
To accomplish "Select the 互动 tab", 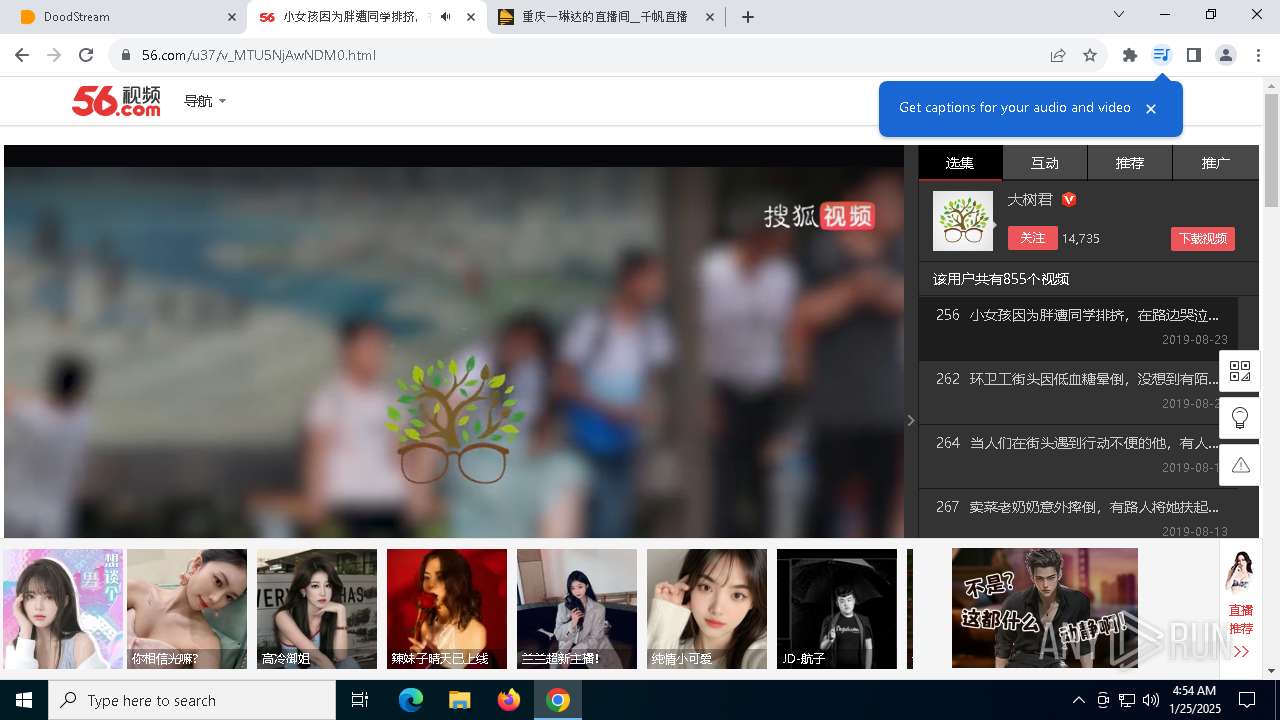I will (1045, 163).
